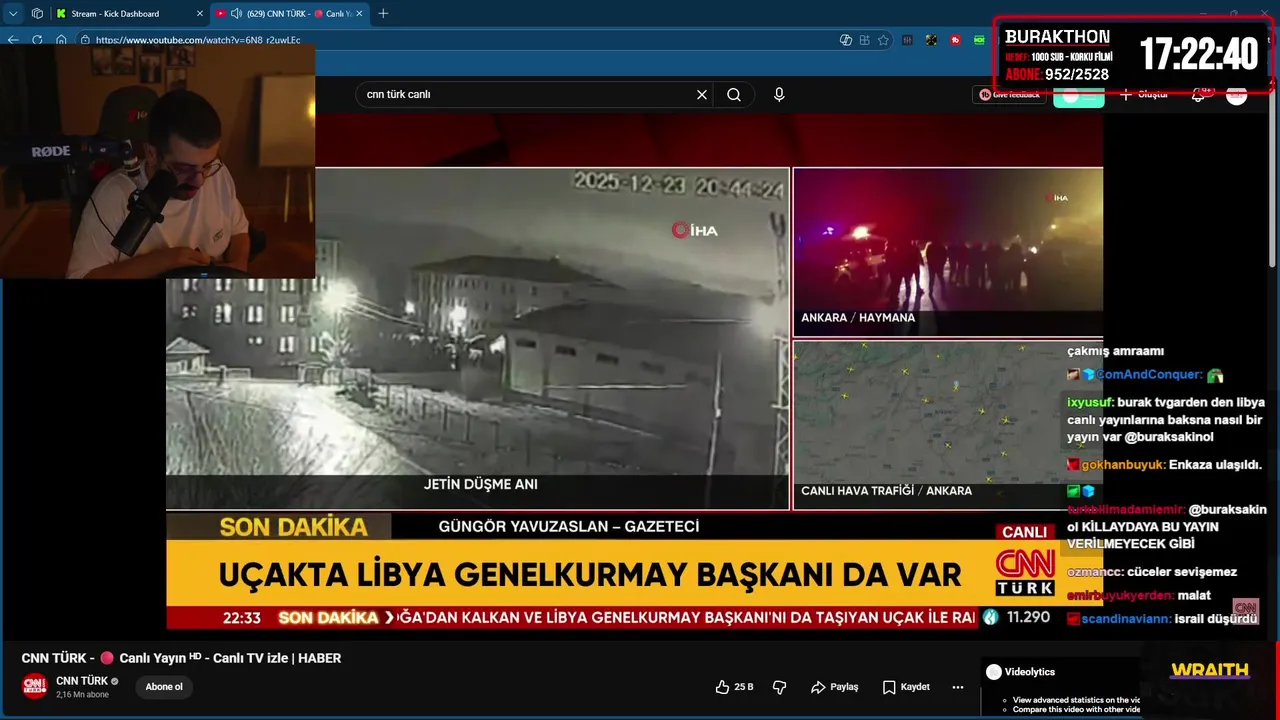The height and width of the screenshot is (720, 1280).
Task: Clear the YouTube search text
Action: pyautogui.click(x=702, y=94)
